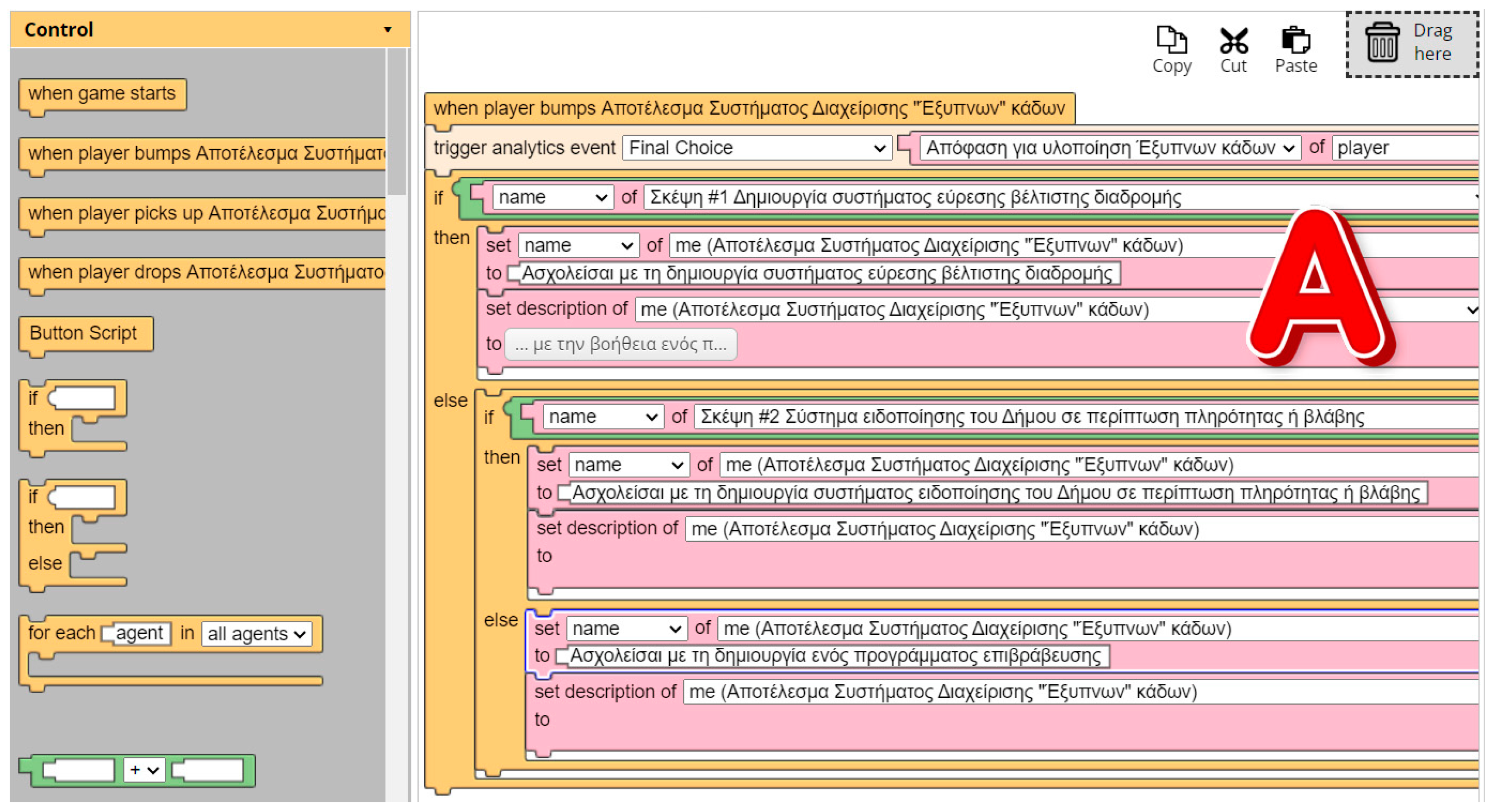This screenshot has width=1491, height=812.
Task: Click the Cut scissors icon
Action: click(x=1233, y=40)
